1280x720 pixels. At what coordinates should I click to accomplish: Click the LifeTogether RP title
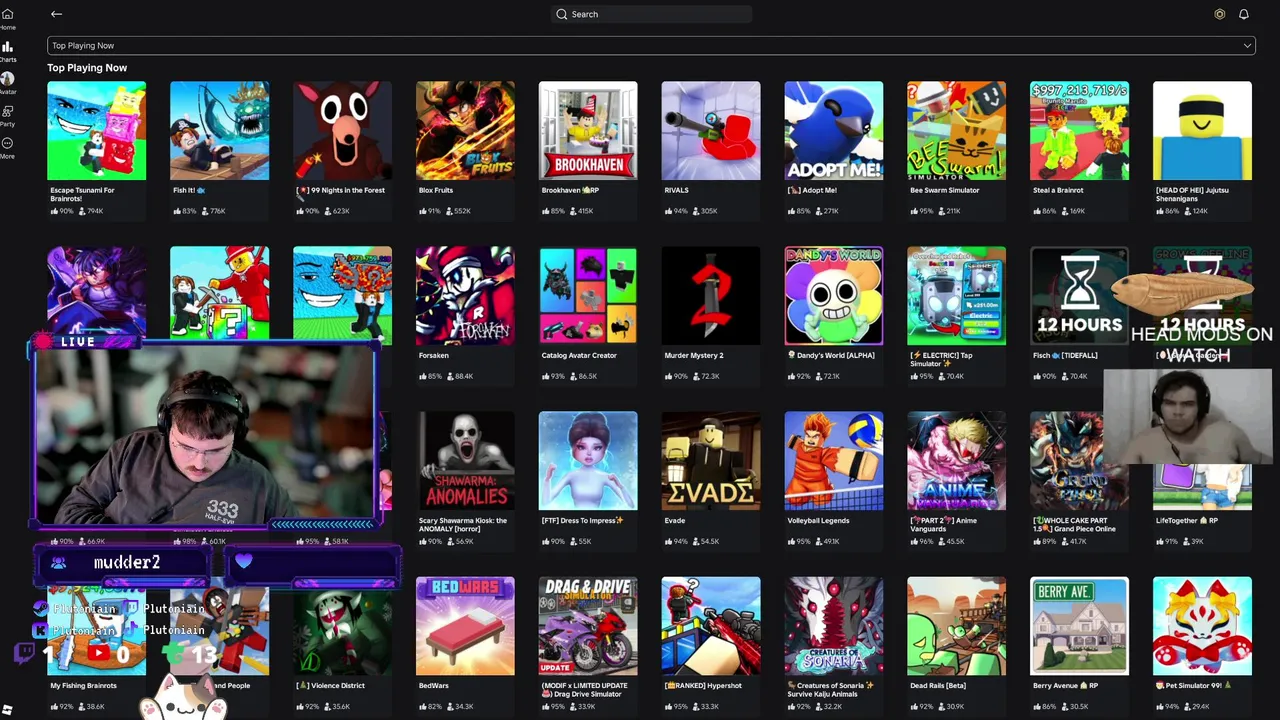pos(1187,520)
